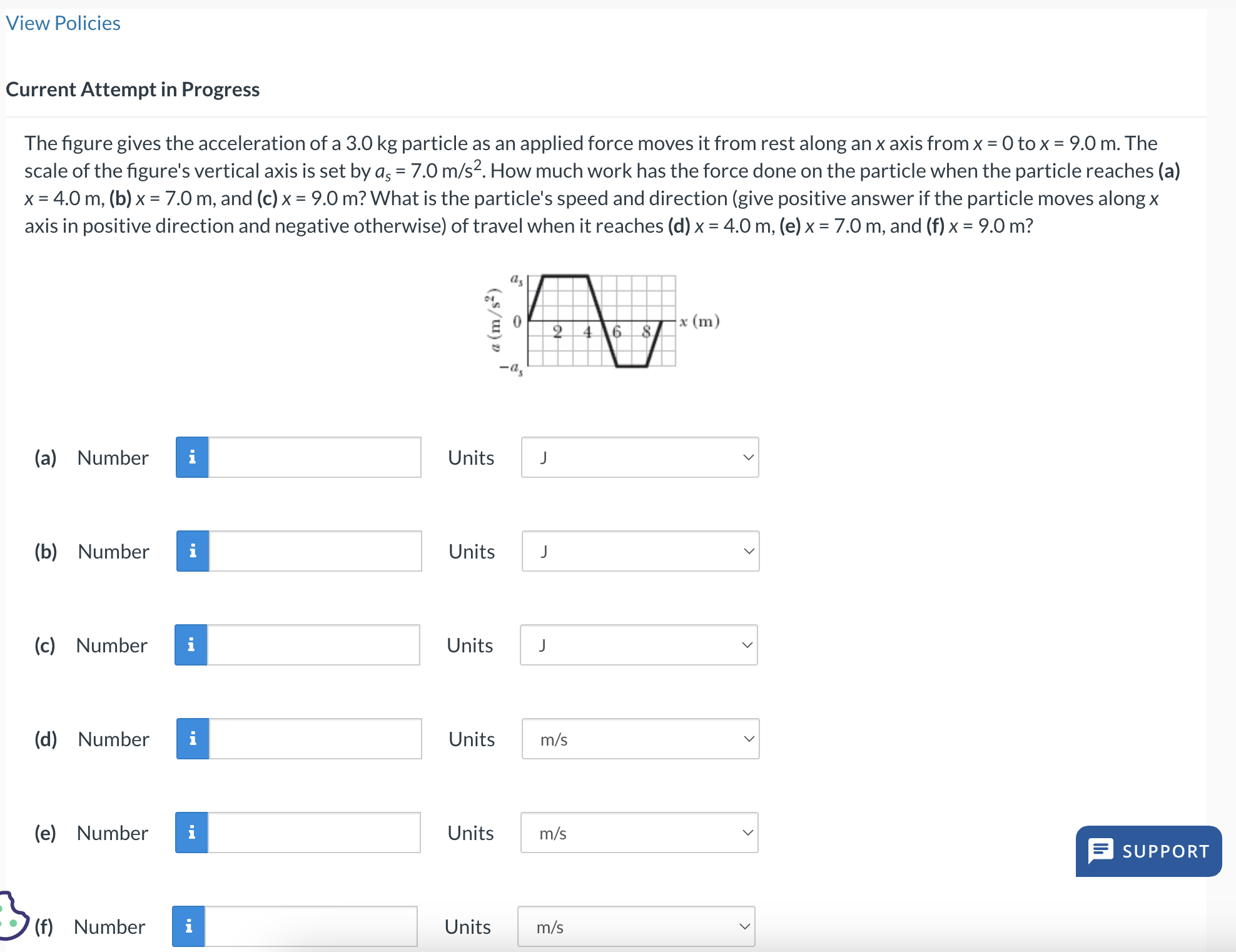Image resolution: width=1236 pixels, height=952 pixels.
Task: Open the View Policies link
Action: (63, 23)
